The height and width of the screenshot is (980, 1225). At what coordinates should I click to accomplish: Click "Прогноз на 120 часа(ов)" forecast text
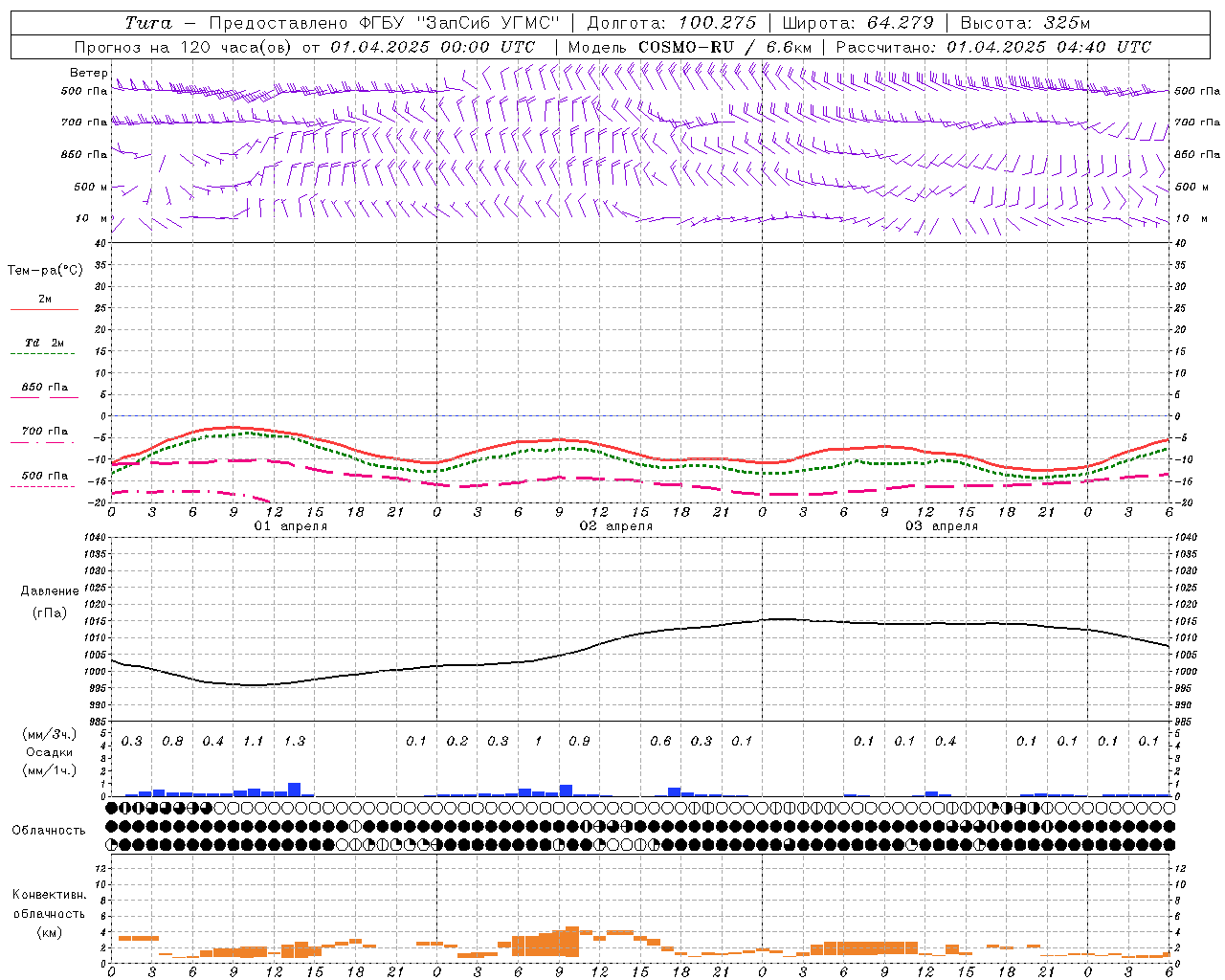(x=185, y=47)
